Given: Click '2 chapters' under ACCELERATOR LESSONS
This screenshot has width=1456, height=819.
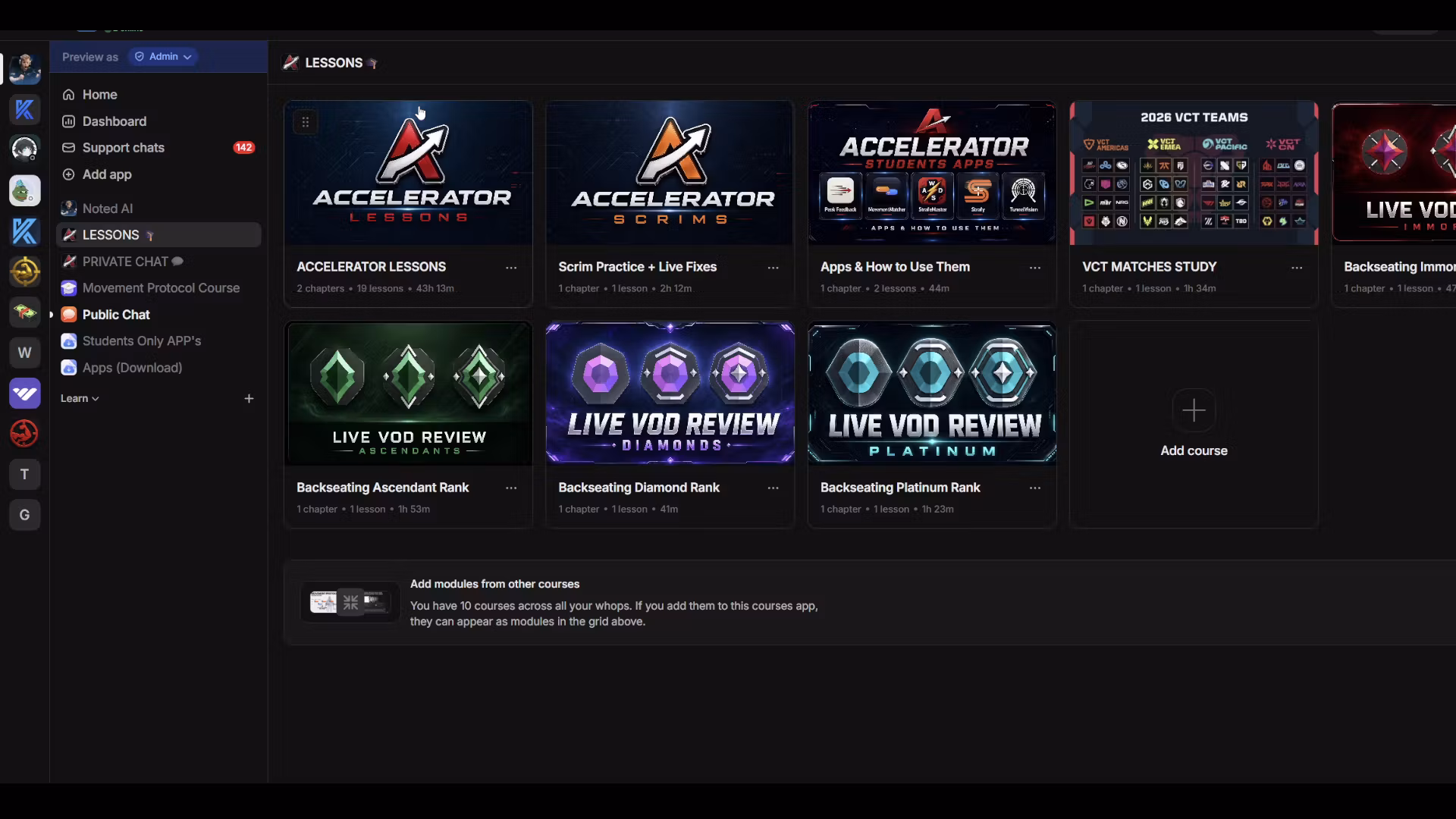Looking at the screenshot, I should pos(320,288).
